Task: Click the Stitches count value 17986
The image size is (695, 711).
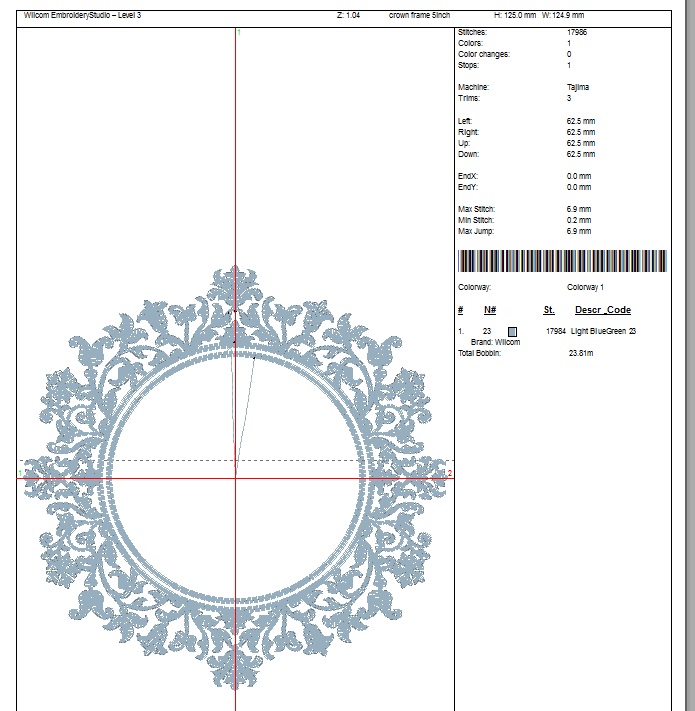Action: click(x=577, y=33)
